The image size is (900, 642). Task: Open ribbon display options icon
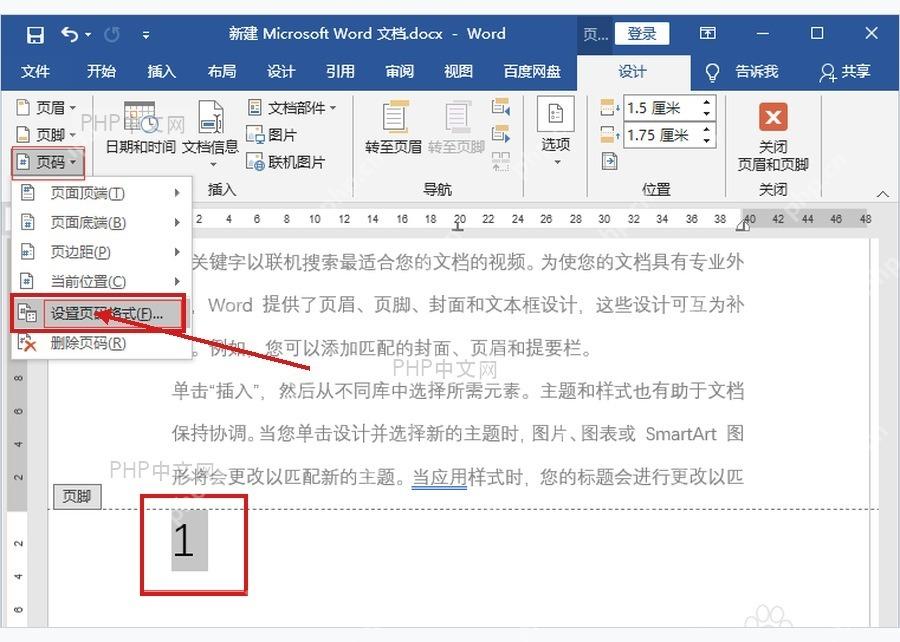coord(707,33)
